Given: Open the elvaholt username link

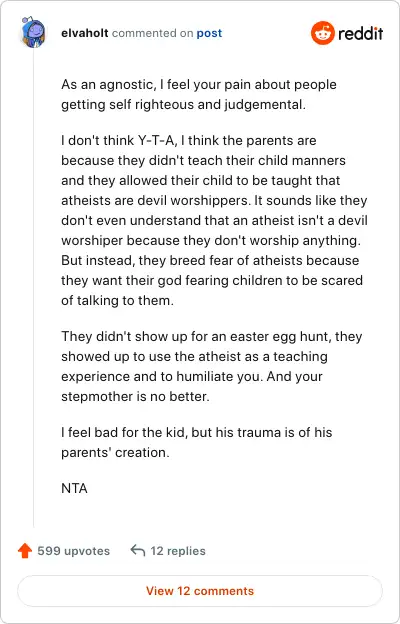Looking at the screenshot, I should click(x=85, y=33).
